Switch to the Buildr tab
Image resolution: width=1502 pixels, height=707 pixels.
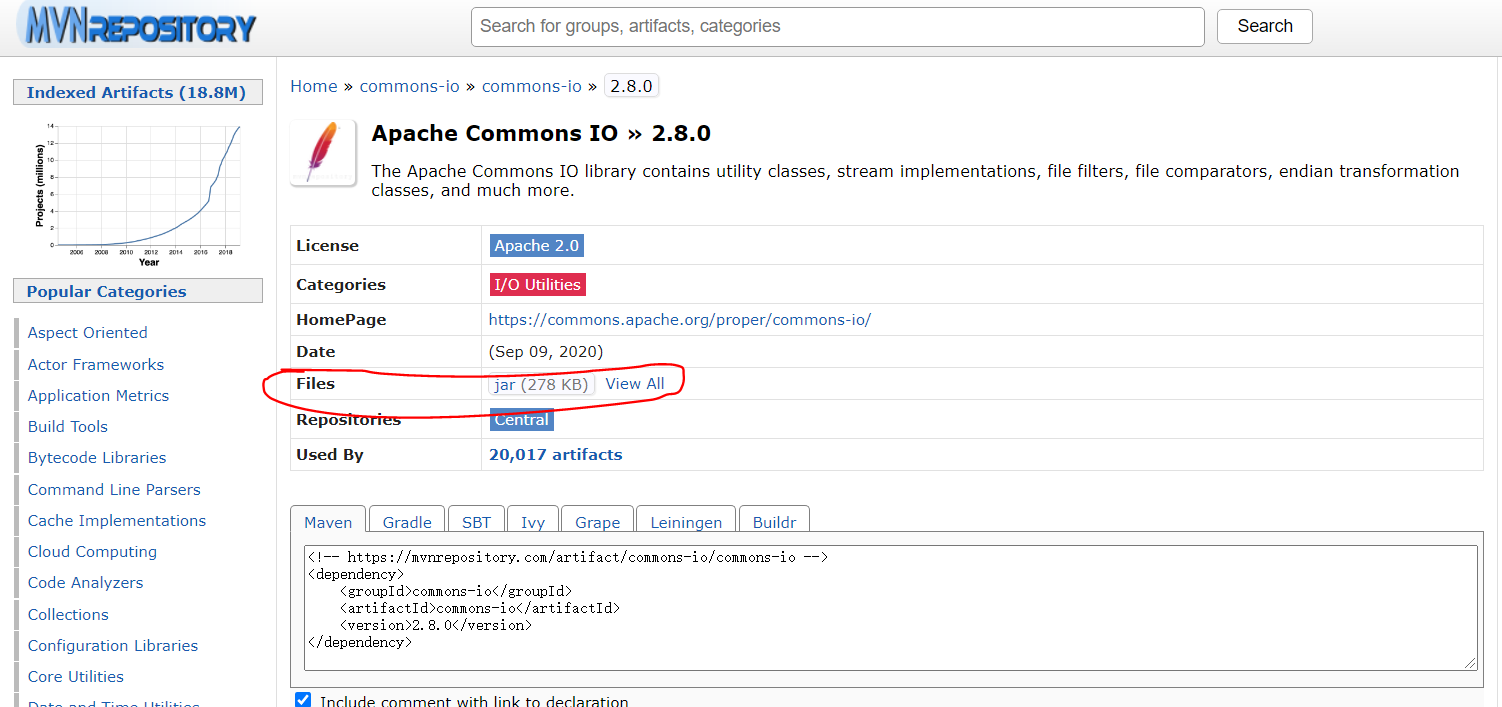[774, 521]
